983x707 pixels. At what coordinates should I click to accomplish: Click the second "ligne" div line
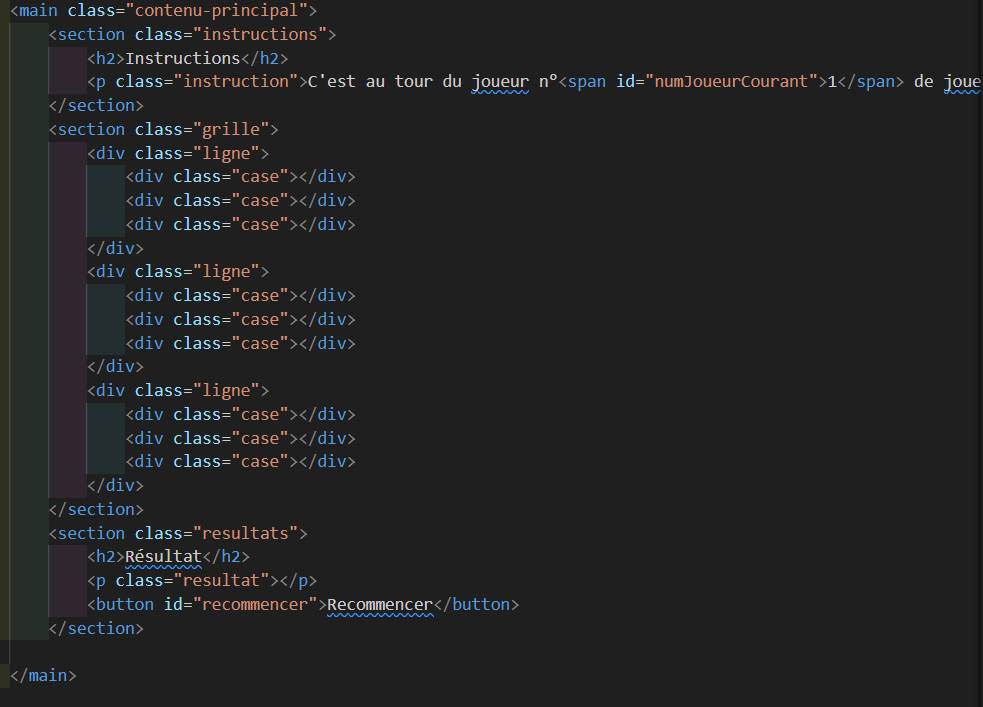point(178,272)
